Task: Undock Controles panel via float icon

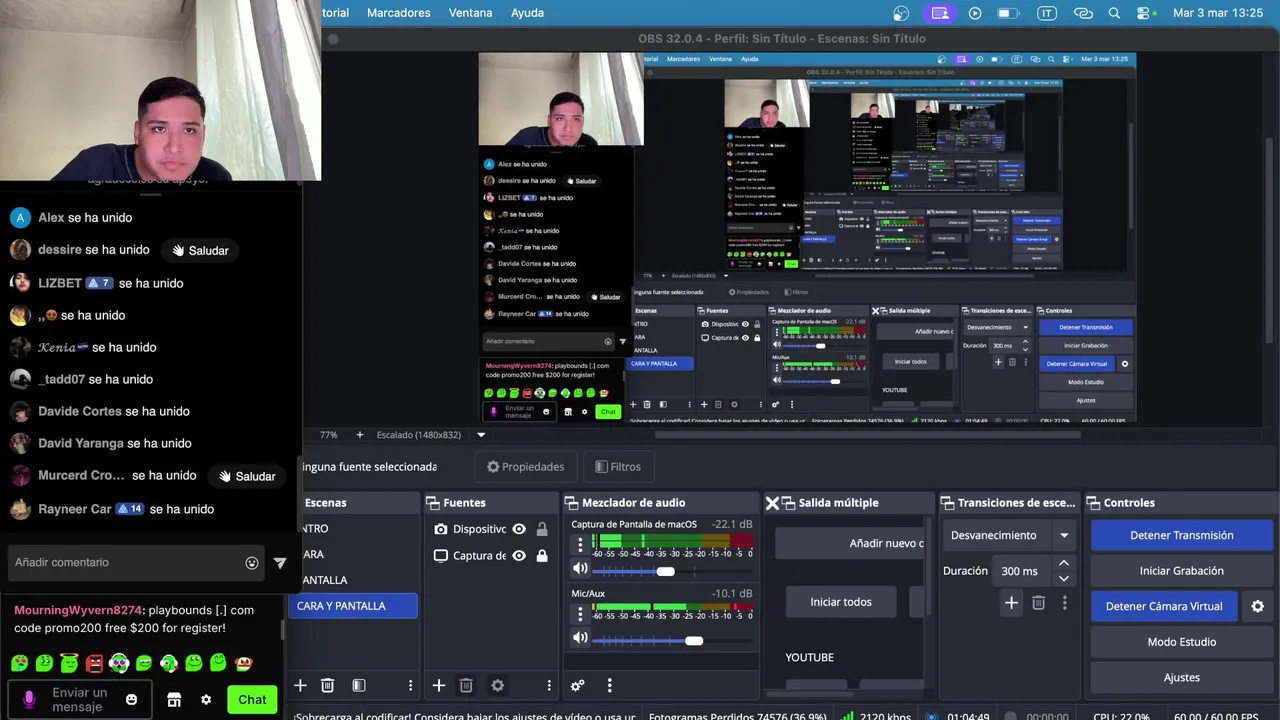Action: [x=1091, y=503]
